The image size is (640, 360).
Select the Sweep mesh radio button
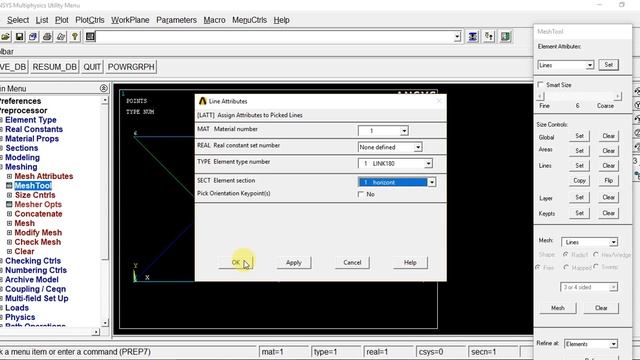pyautogui.click(x=596, y=267)
